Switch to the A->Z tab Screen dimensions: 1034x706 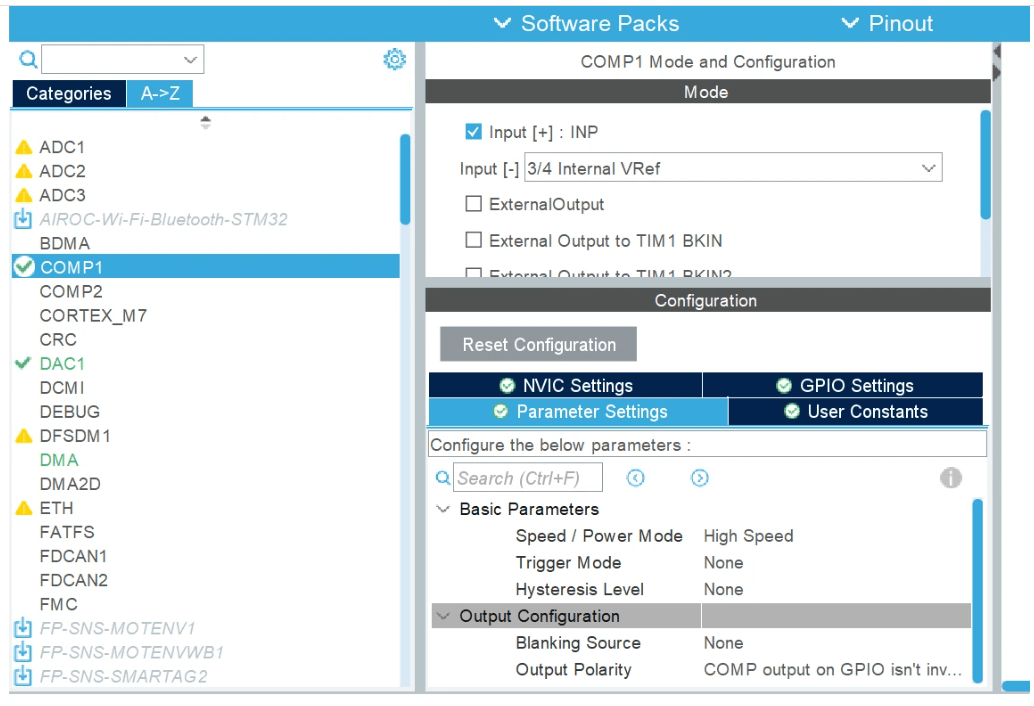[x=160, y=94]
